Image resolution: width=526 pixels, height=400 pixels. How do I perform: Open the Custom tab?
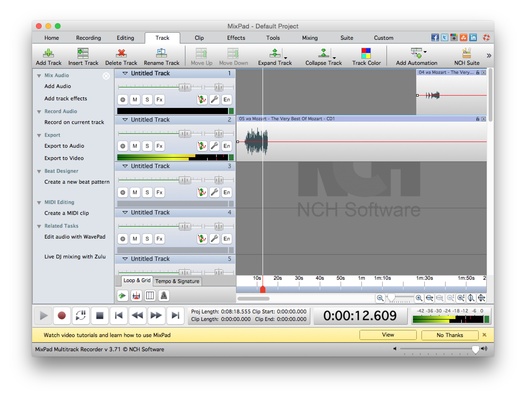383,38
